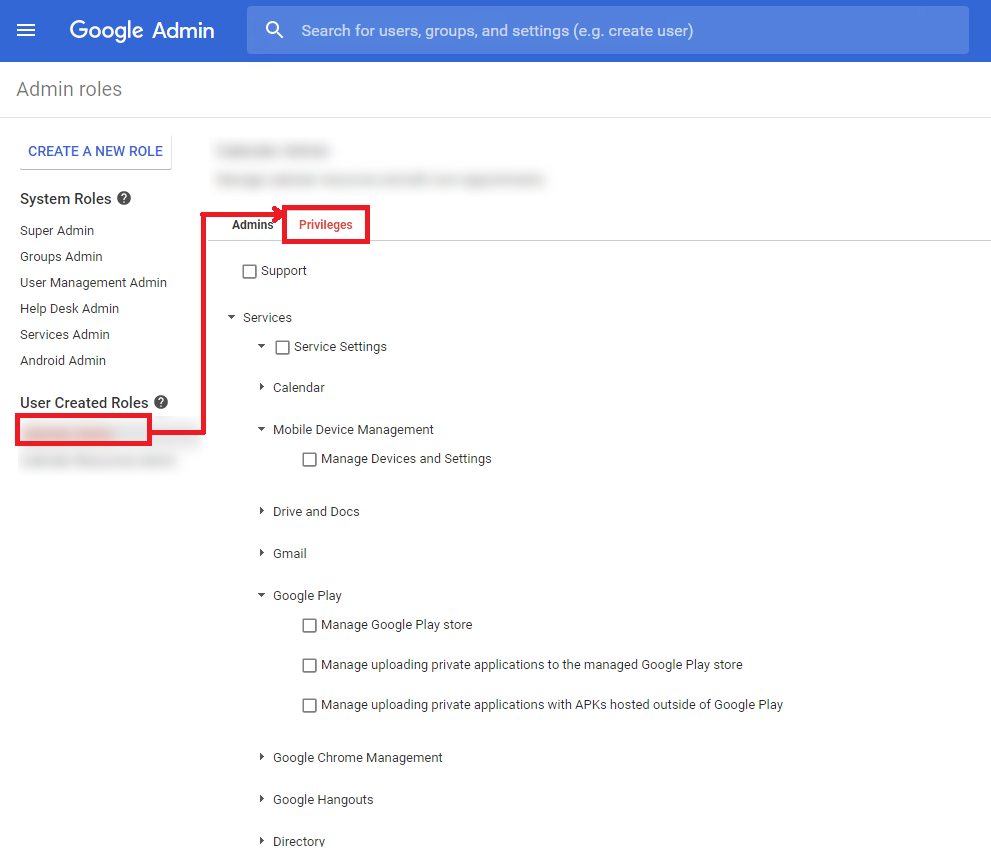Enable the Support checkbox
991x855 pixels.
click(250, 271)
